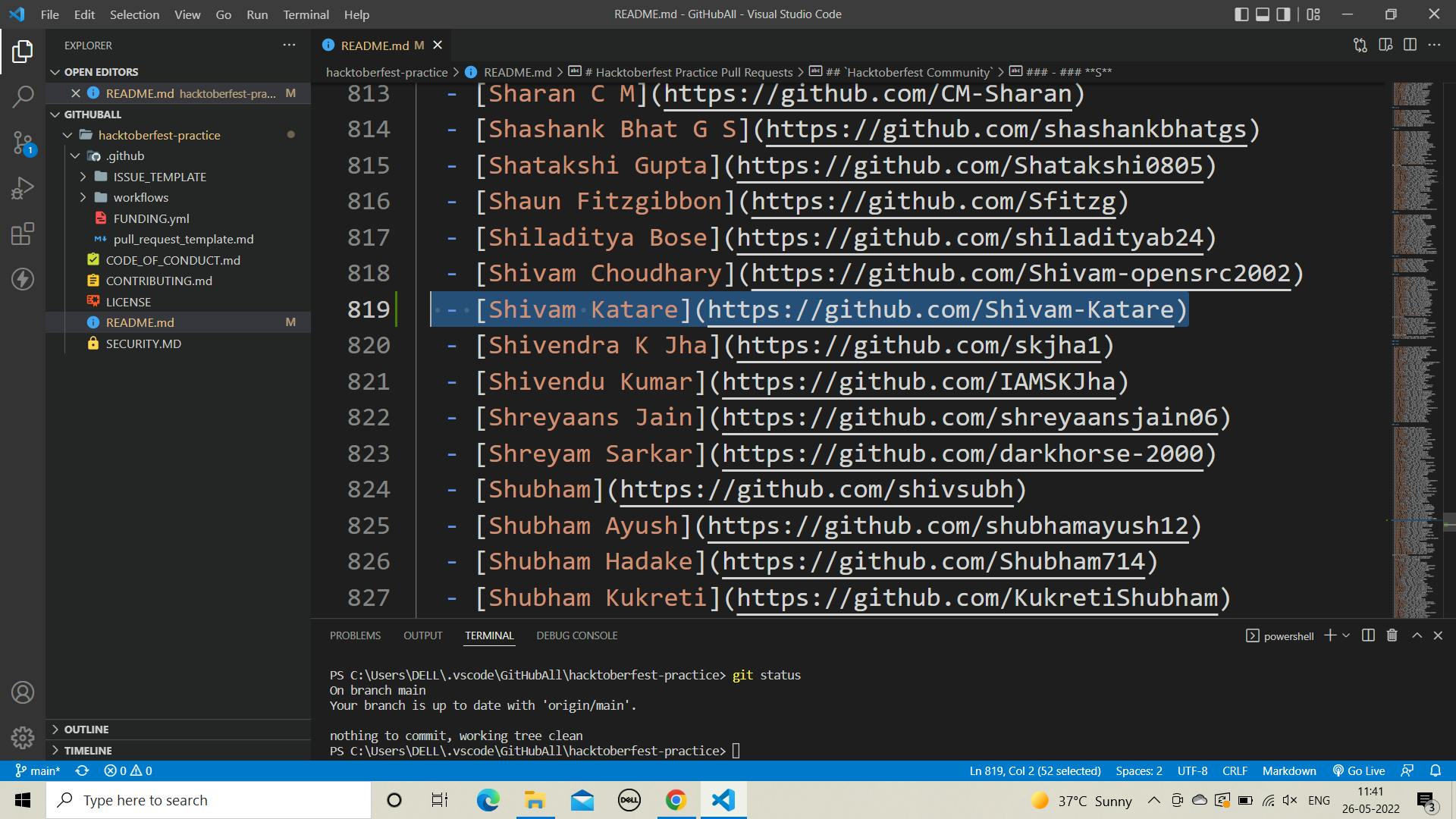Change CRLF end of line sequence
This screenshot has height=819, width=1456.
pyautogui.click(x=1235, y=770)
